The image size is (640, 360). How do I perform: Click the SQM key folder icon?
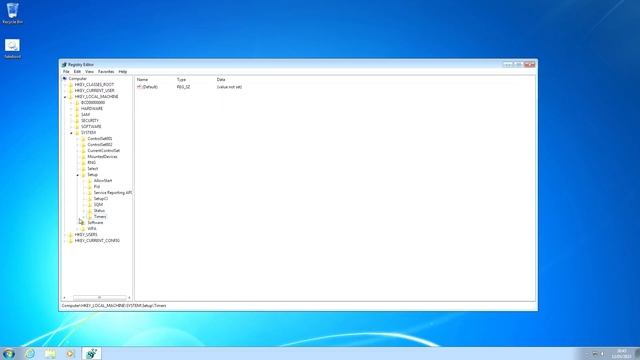pyautogui.click(x=90, y=204)
